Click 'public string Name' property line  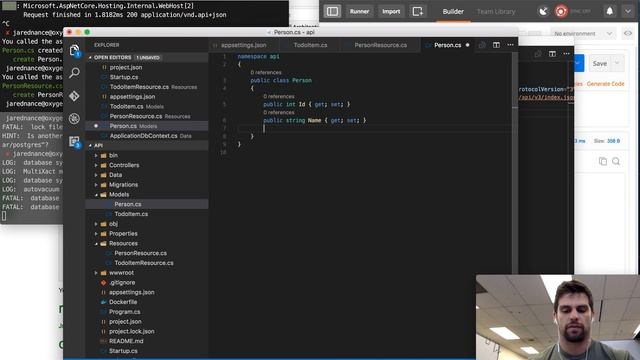click(x=315, y=120)
